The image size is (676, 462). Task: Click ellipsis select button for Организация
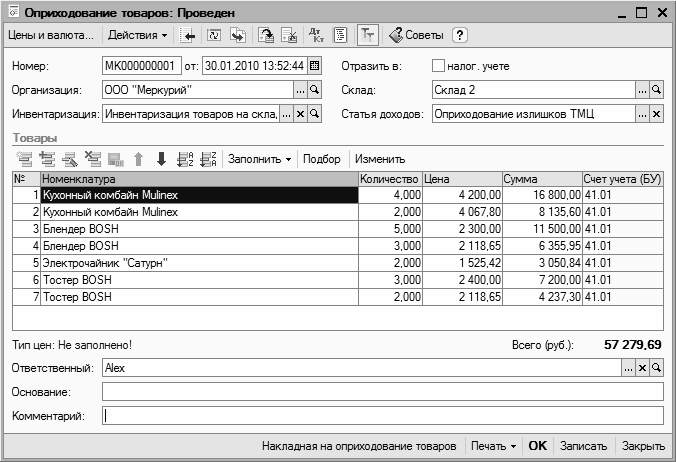[300, 90]
